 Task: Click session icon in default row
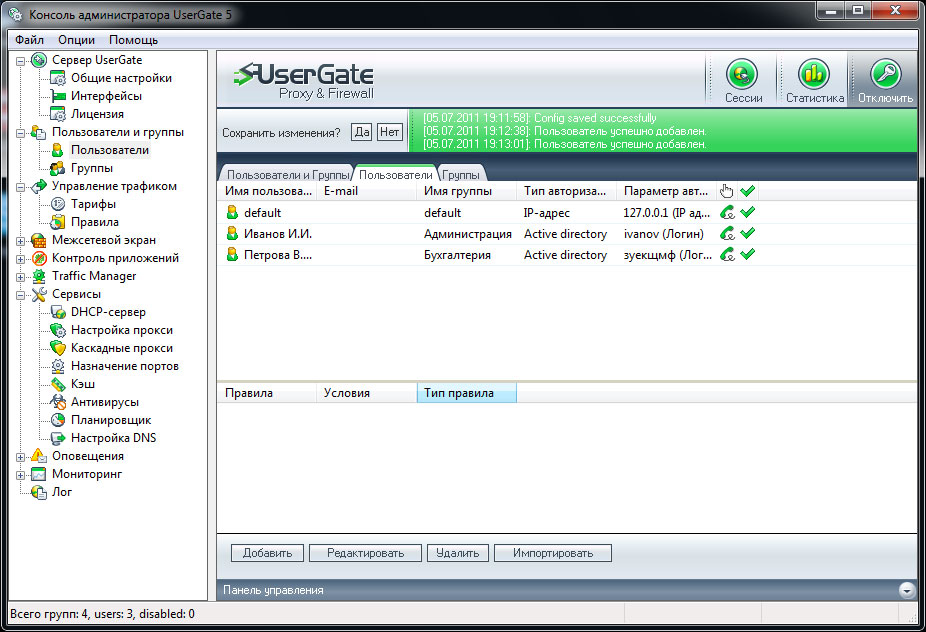pyautogui.click(x=728, y=212)
